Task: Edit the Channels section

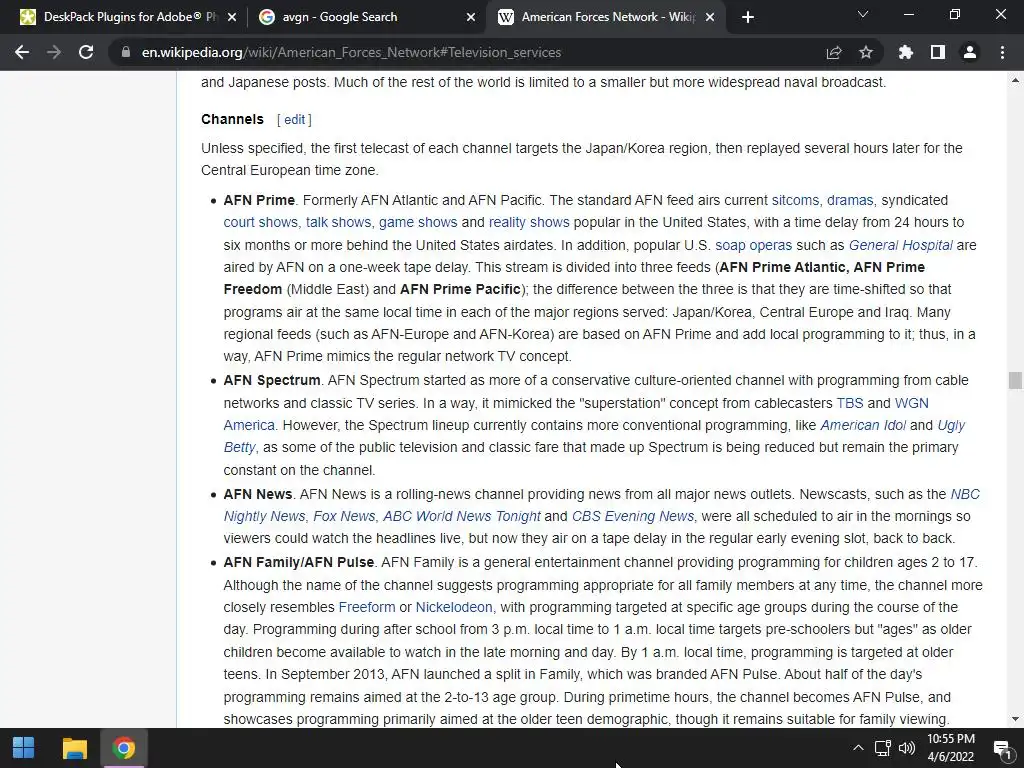Action: click(x=295, y=120)
